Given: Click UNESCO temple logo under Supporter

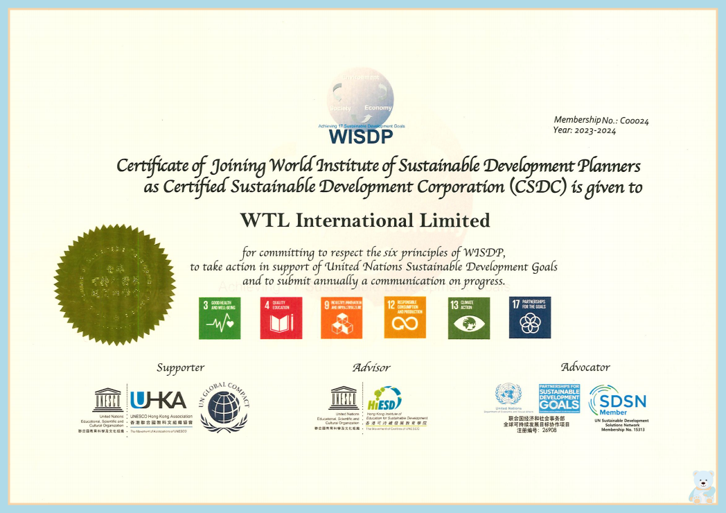Looking at the screenshot, I should tap(108, 400).
